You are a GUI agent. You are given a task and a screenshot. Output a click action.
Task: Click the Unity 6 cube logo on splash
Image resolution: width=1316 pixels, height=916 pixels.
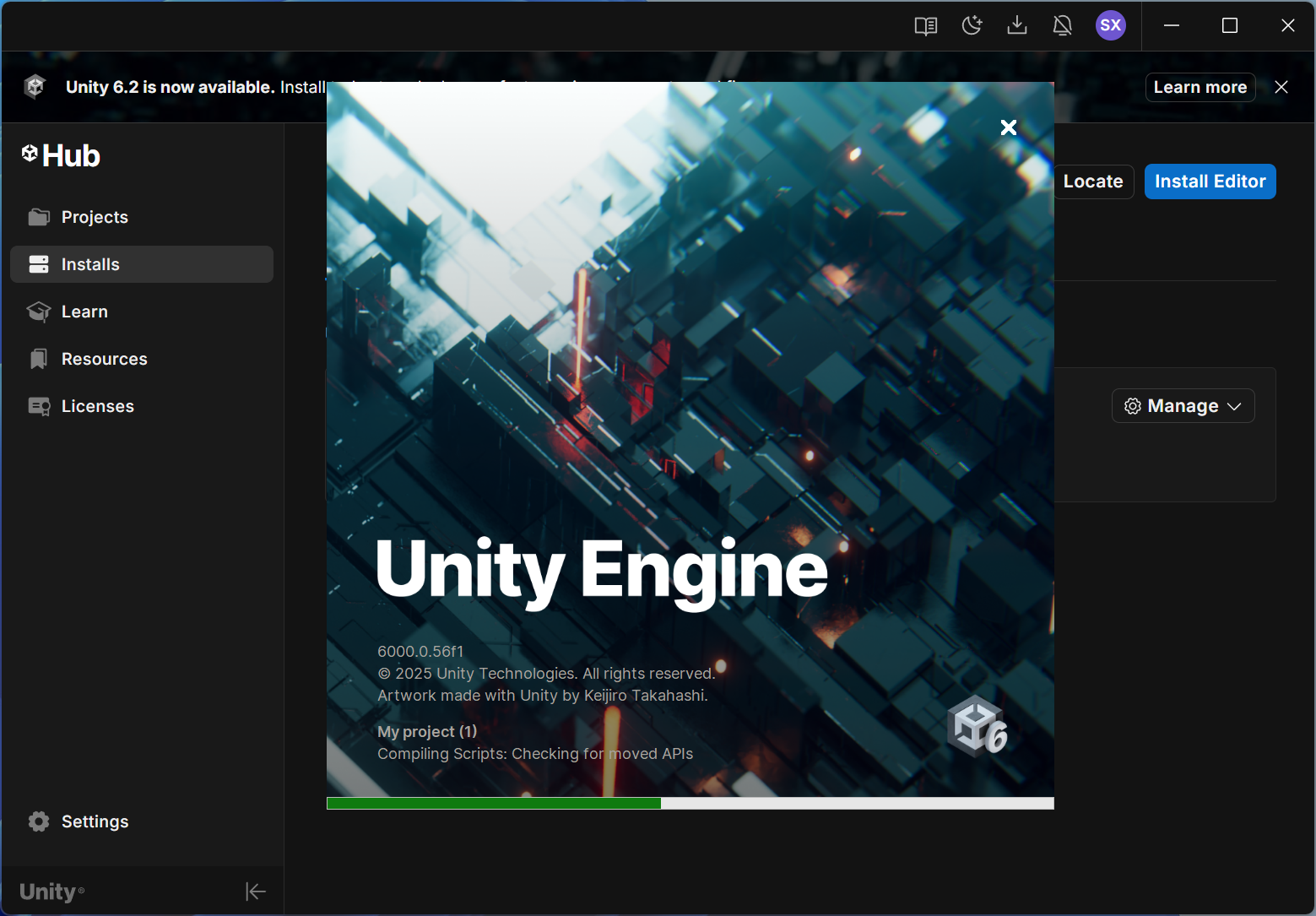coord(978,726)
